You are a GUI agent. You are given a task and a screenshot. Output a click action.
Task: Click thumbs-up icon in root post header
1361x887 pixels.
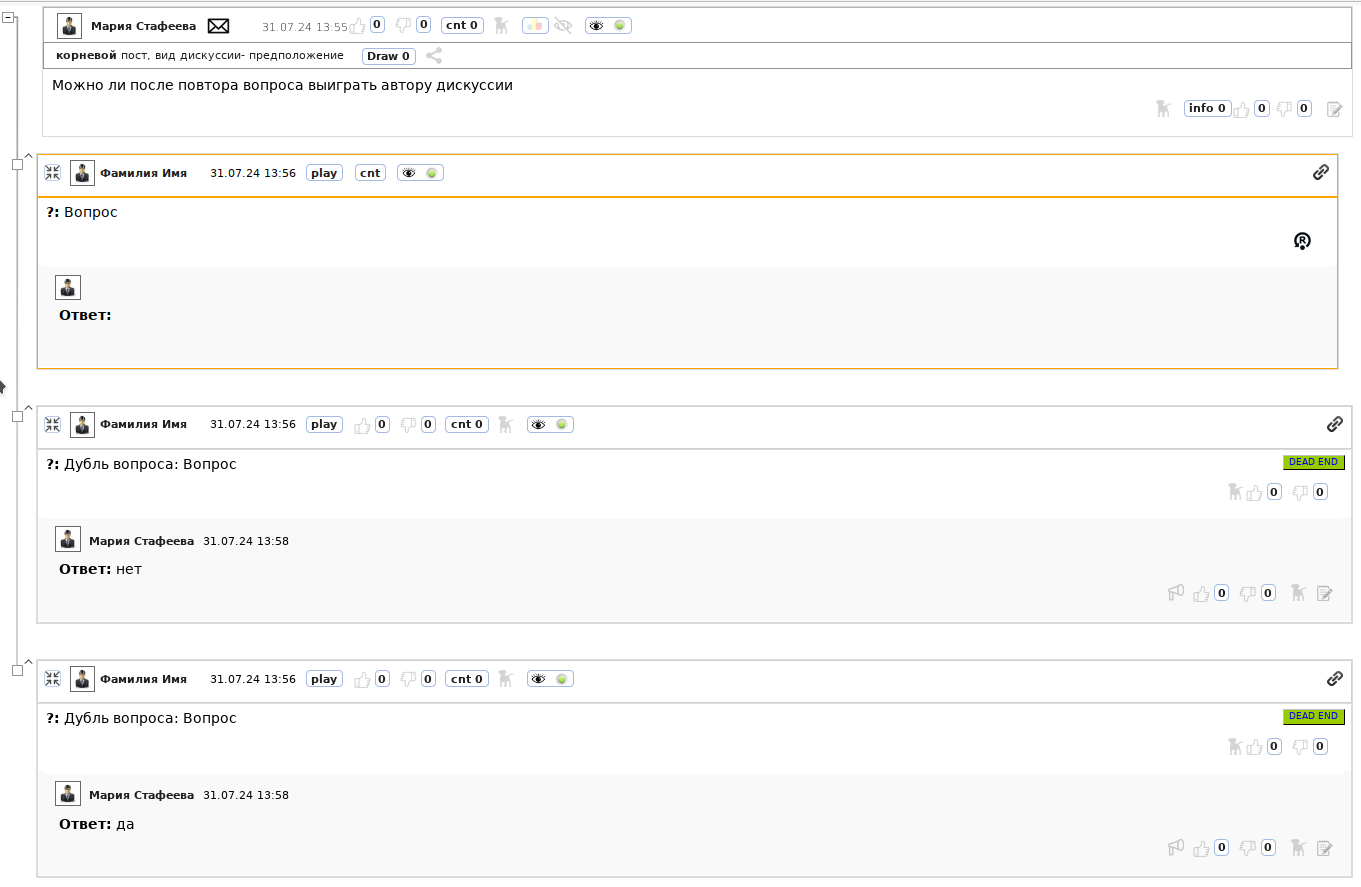click(x=357, y=26)
